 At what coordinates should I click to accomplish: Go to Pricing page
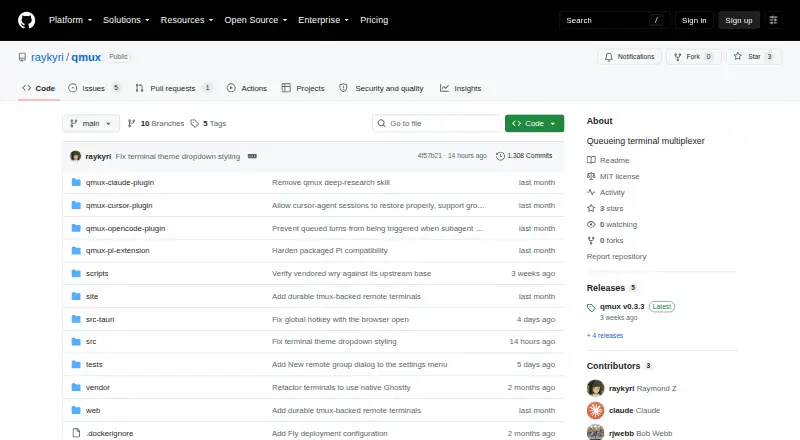point(374,20)
